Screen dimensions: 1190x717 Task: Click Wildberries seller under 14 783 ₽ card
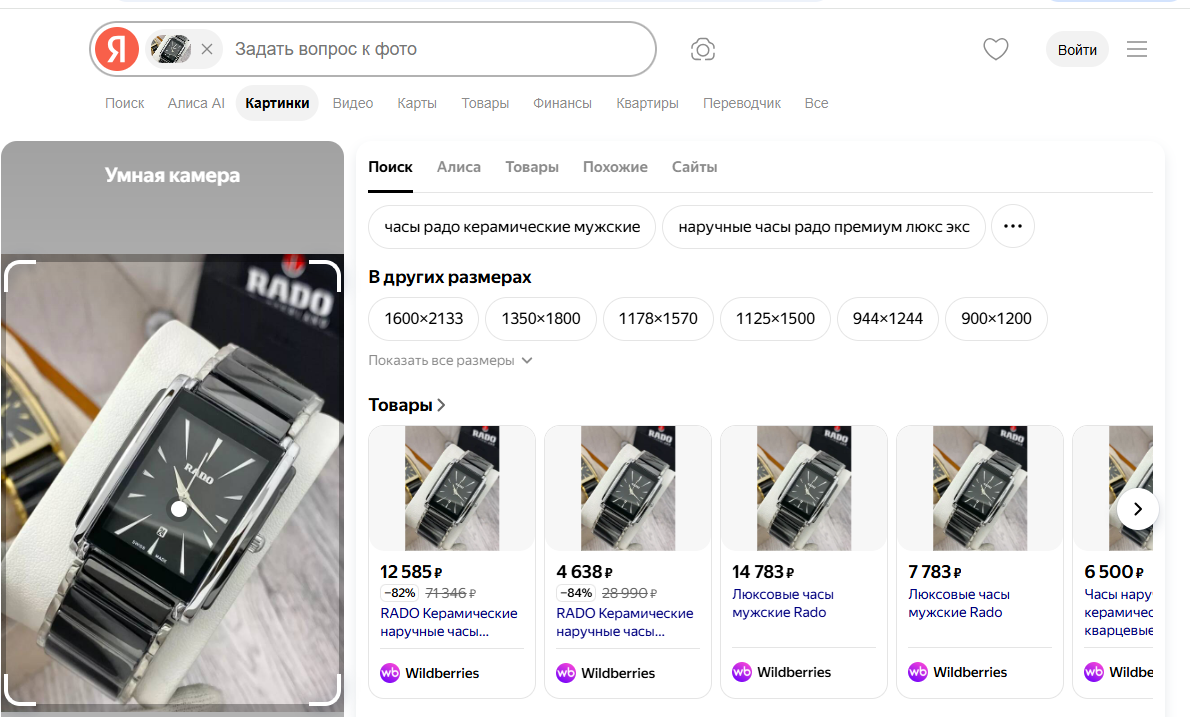point(782,672)
